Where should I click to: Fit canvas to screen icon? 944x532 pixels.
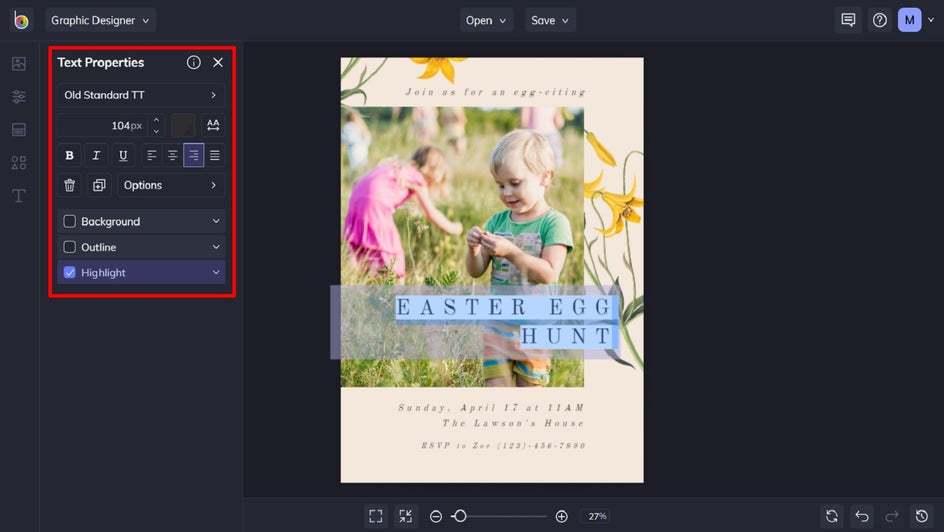[x=376, y=516]
